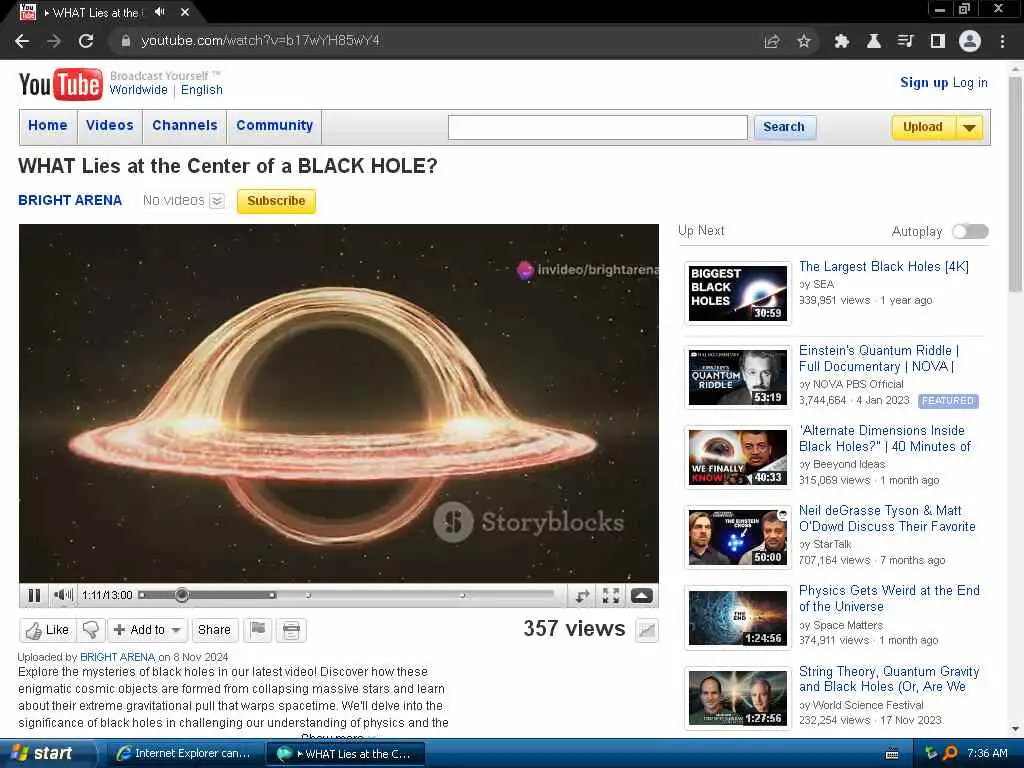Dislike the video with thumbs-down icon
This screenshot has height=768, width=1024.
click(x=91, y=630)
